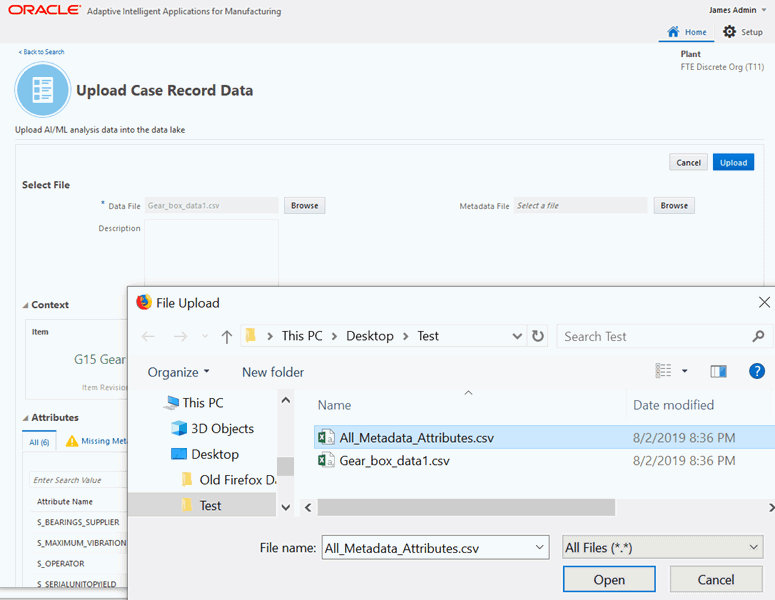Refresh the Test folder listing

click(x=538, y=336)
